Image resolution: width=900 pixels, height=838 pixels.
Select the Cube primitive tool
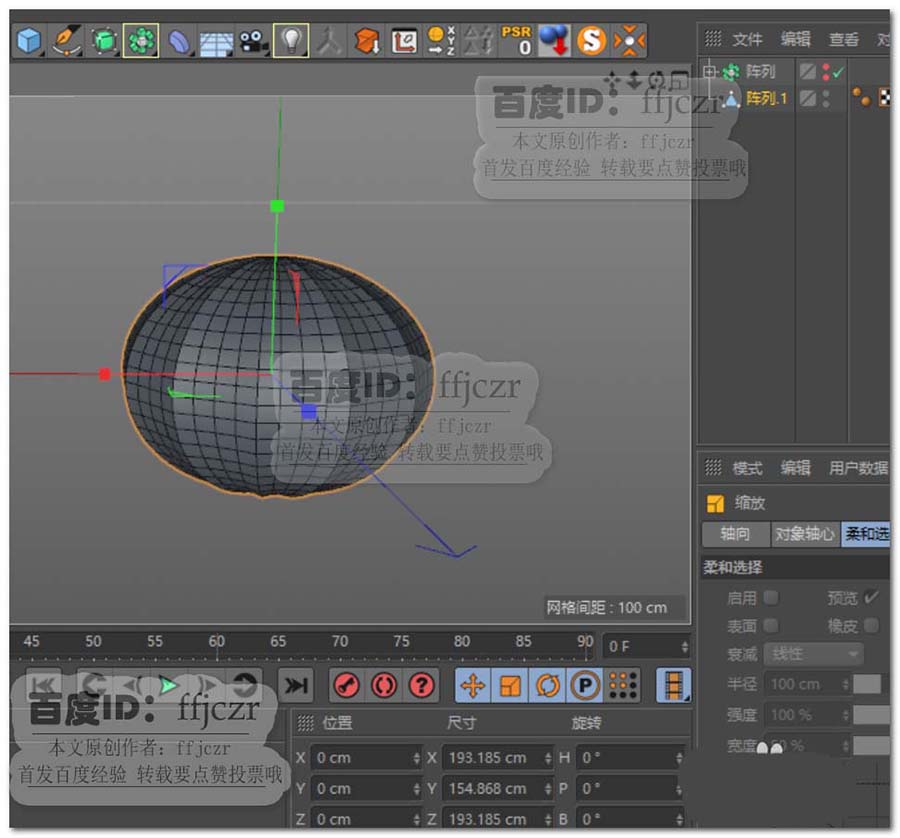29,41
